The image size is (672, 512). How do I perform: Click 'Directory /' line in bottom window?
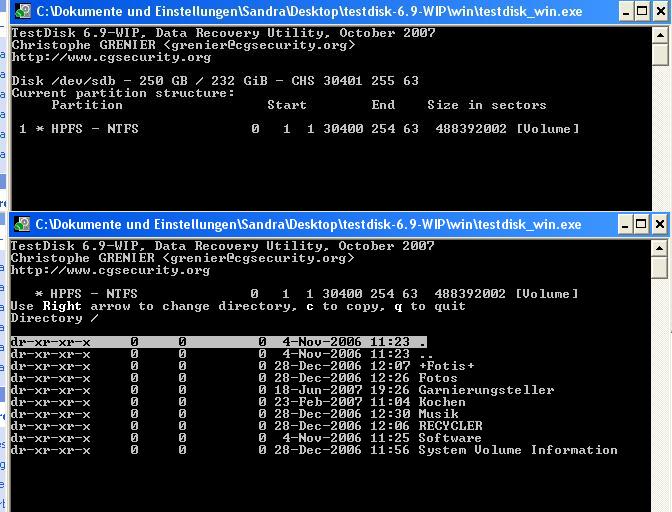pos(54,318)
